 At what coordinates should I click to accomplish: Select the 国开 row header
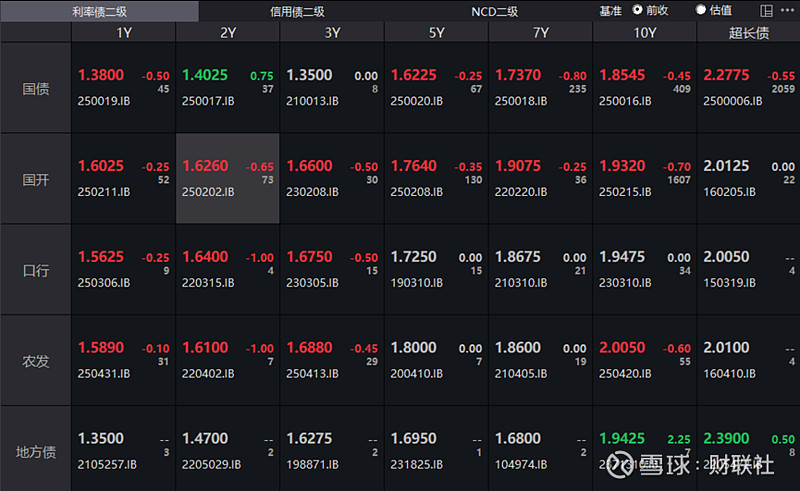(36, 179)
